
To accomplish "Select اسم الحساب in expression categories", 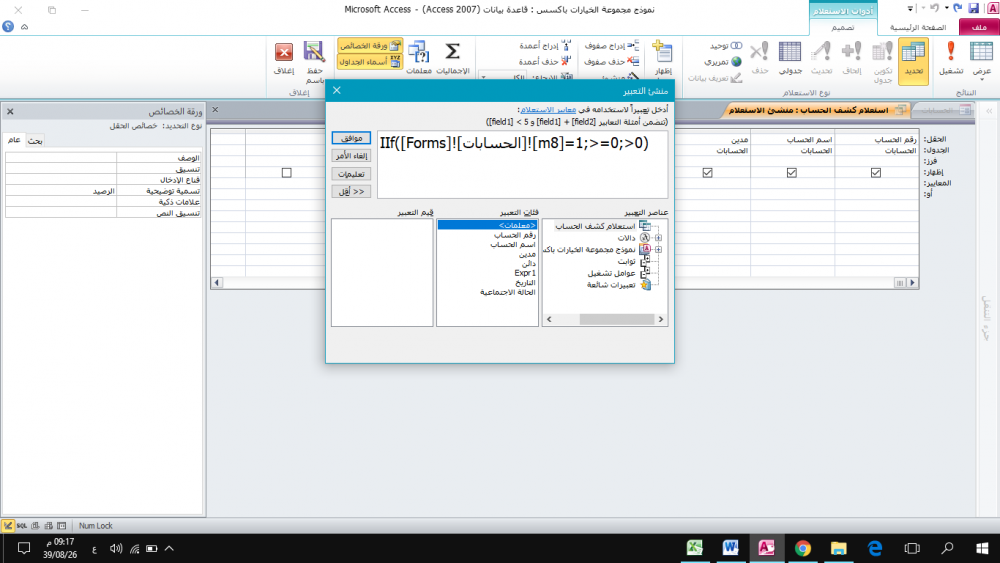I will click(513, 245).
